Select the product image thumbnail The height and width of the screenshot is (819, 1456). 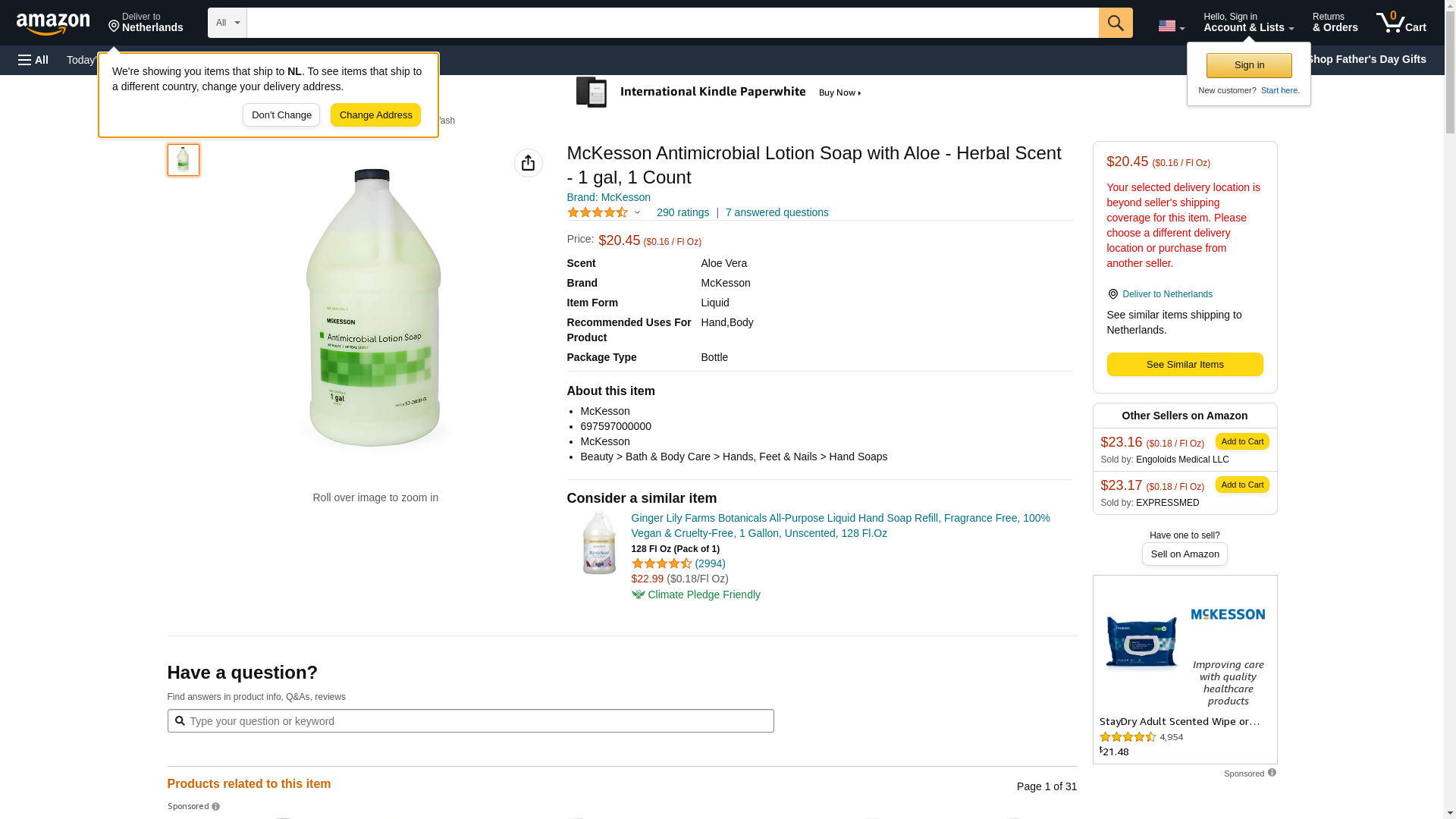tap(184, 160)
